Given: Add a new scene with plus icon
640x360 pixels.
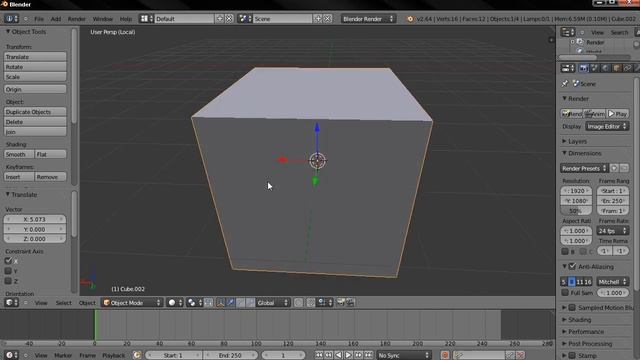Looking at the screenshot, I should (x=318, y=19).
